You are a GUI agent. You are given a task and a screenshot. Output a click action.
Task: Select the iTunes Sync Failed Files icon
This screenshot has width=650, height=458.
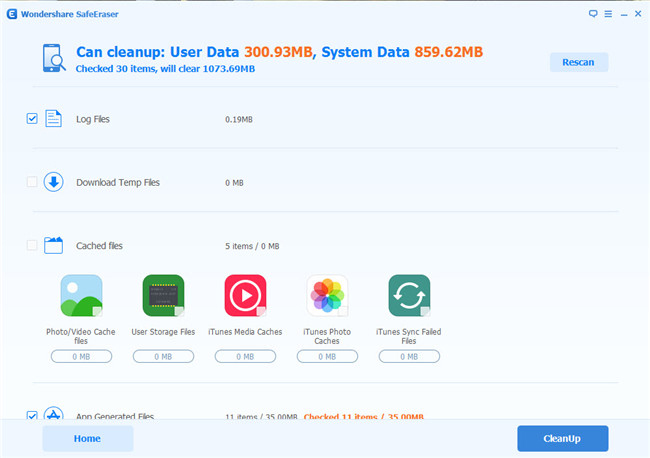pos(409,296)
